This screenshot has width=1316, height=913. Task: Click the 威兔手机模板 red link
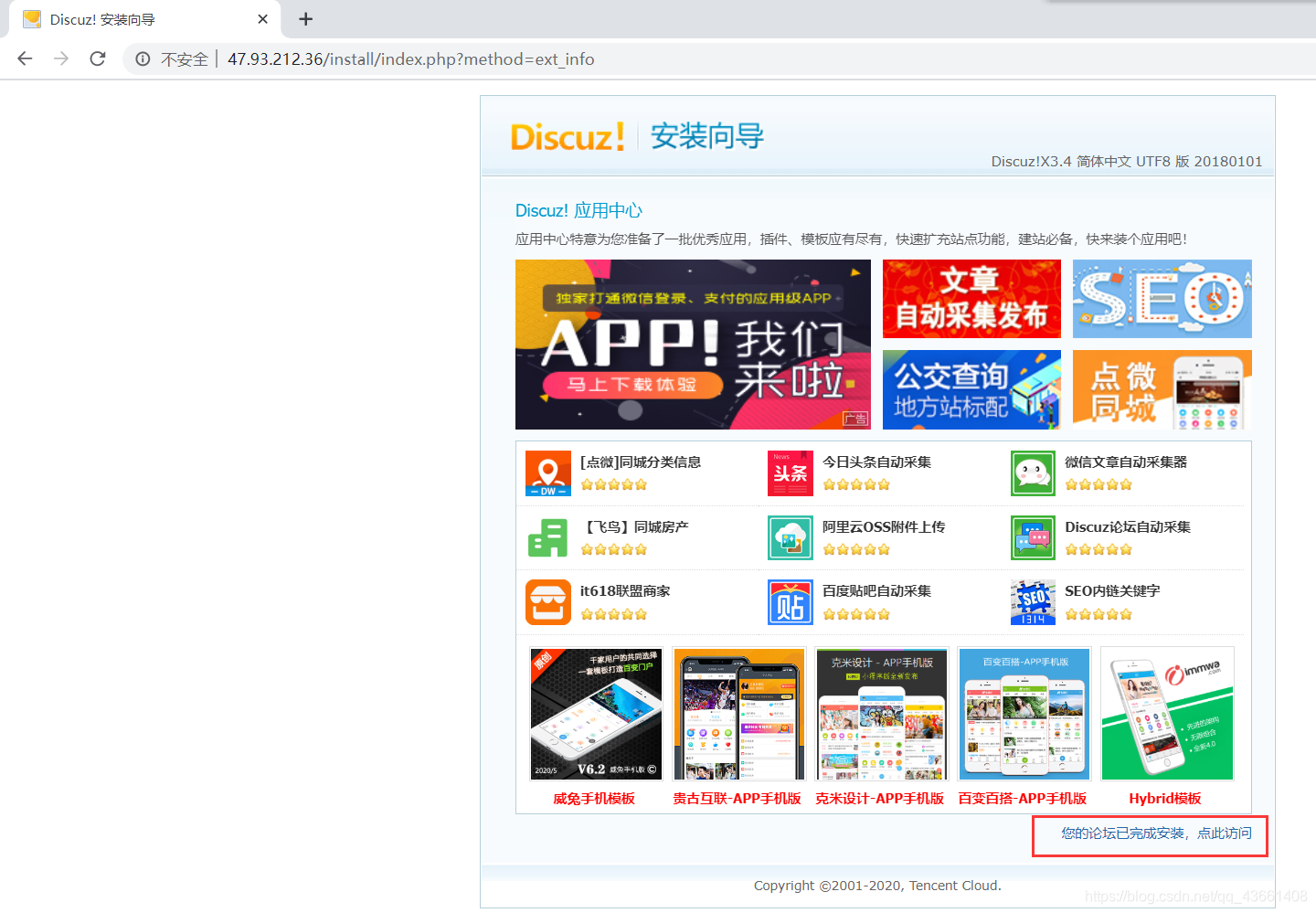pyautogui.click(x=594, y=799)
